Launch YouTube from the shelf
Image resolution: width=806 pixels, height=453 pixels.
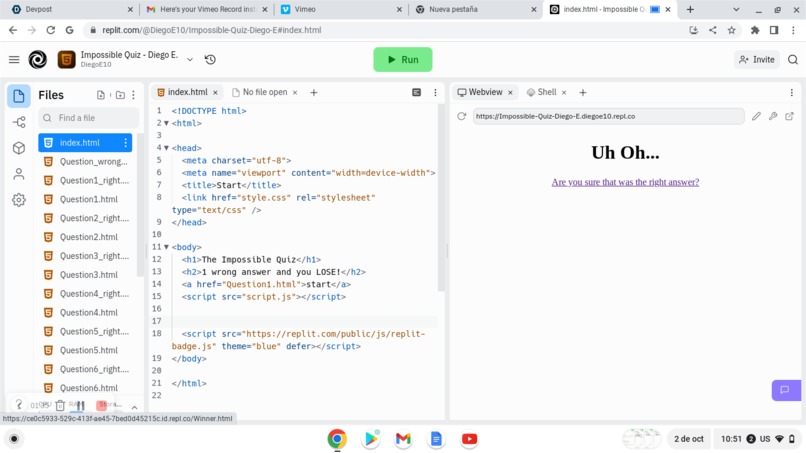pos(469,439)
